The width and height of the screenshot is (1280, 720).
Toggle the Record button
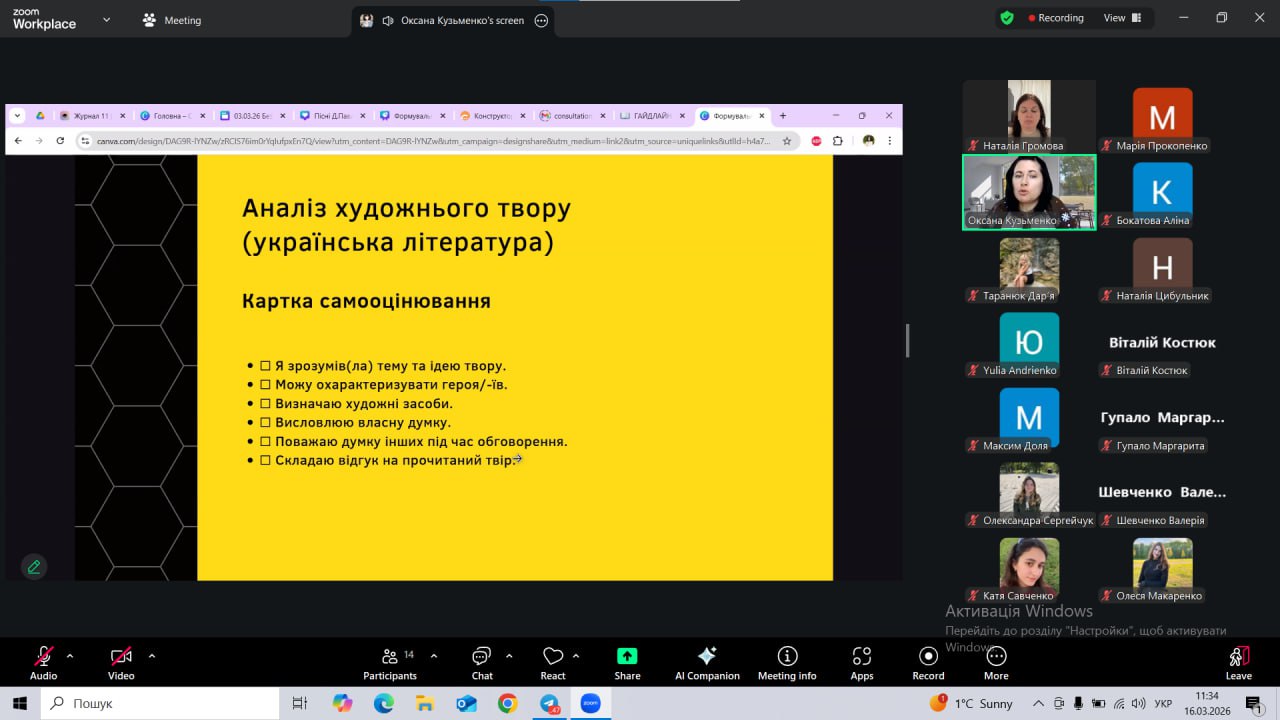(x=928, y=662)
